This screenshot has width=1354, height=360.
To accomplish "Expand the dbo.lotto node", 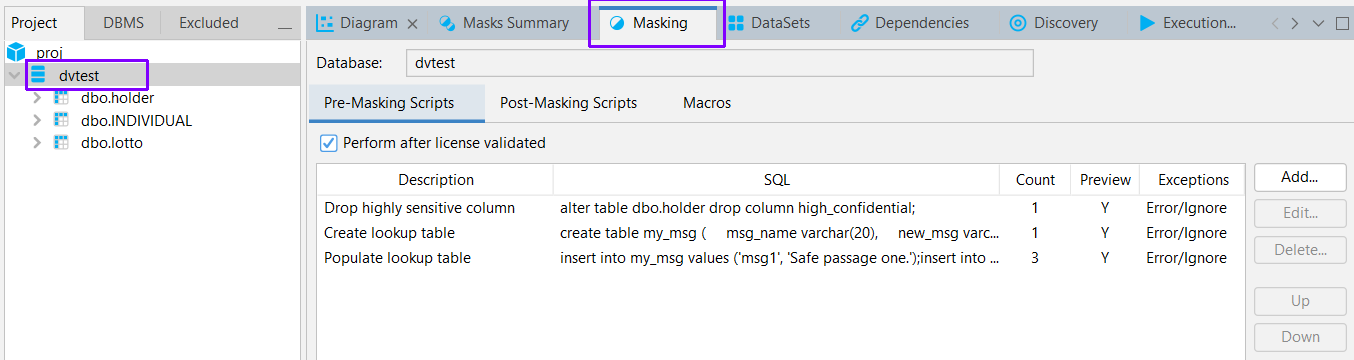I will click(37, 143).
